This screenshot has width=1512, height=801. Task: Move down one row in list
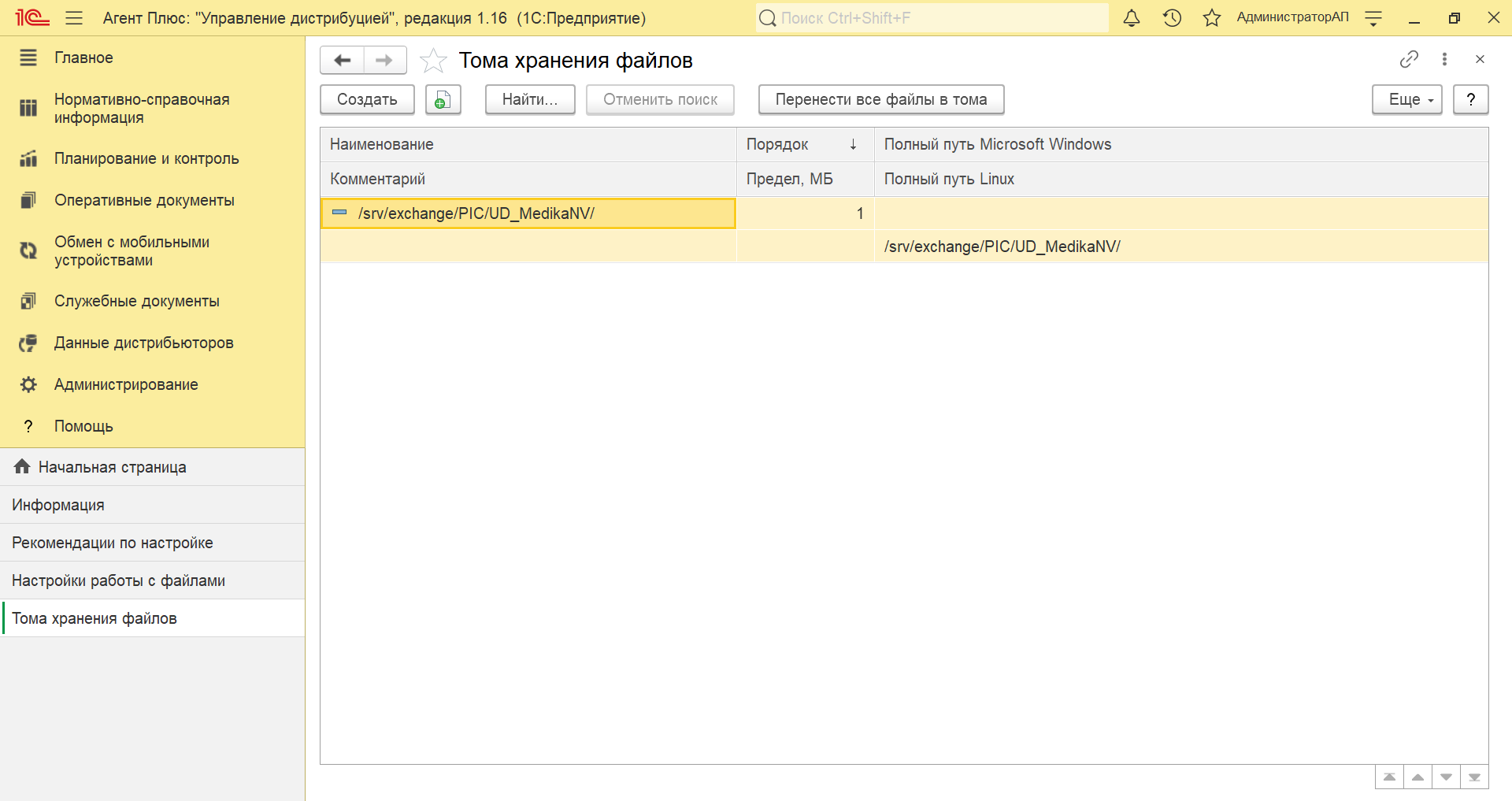click(1446, 777)
